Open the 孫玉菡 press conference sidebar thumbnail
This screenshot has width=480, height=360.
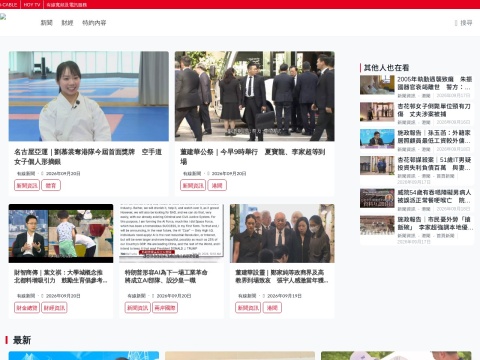pyautogui.click(x=377, y=139)
